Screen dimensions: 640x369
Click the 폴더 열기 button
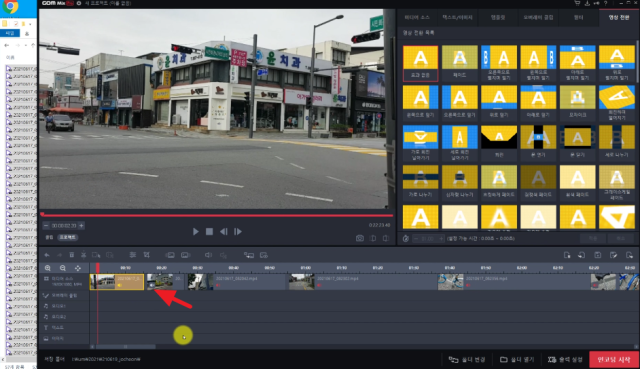point(517,360)
